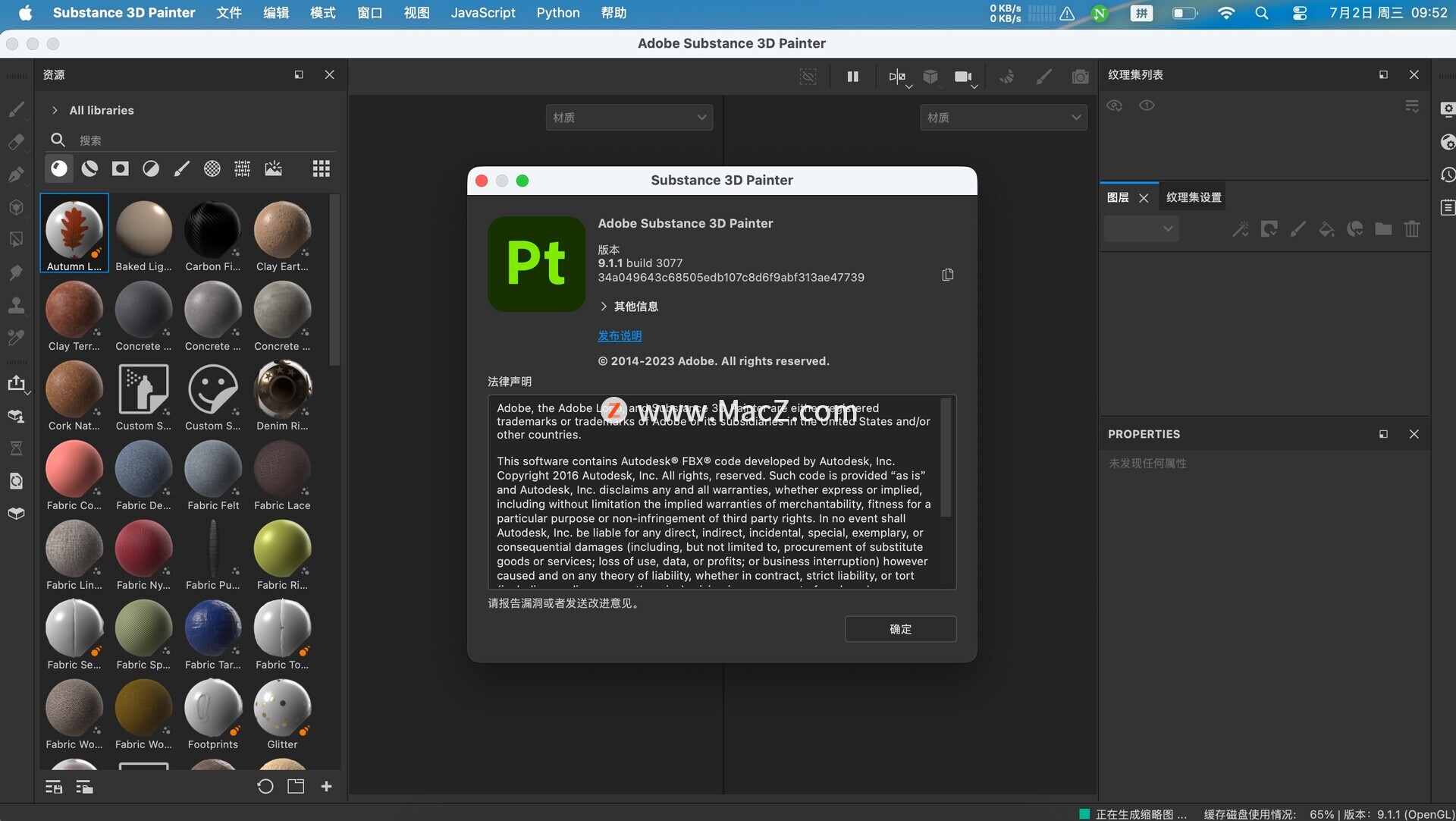Click the Wi-Fi icon in menu bar
This screenshot has height=821, width=1456.
pos(1226,13)
